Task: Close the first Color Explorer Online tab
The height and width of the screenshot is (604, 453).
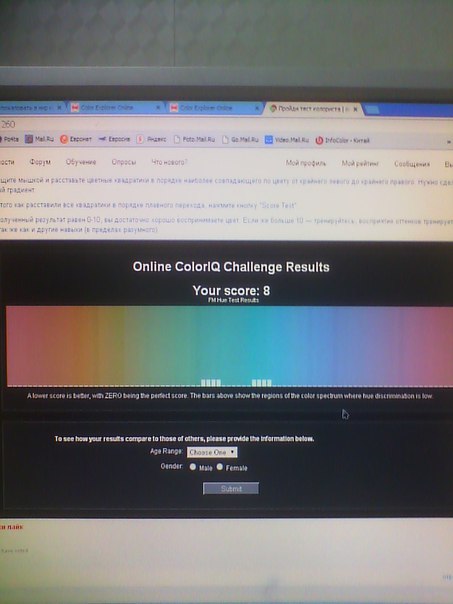Action: click(158, 108)
